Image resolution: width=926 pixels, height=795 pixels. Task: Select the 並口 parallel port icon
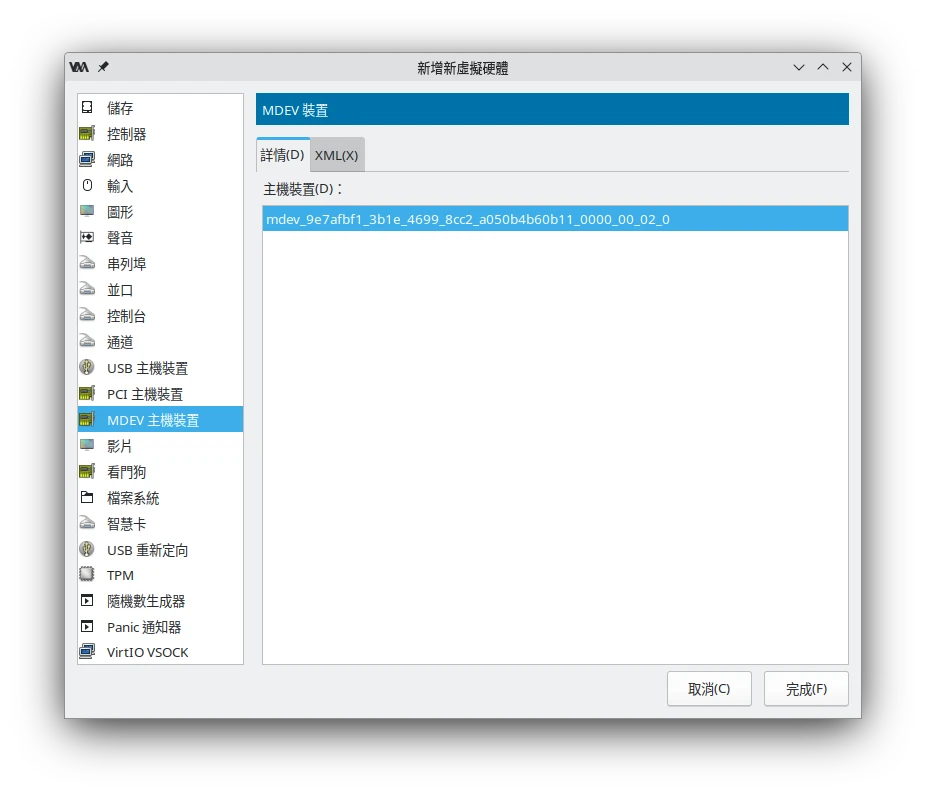[87, 289]
